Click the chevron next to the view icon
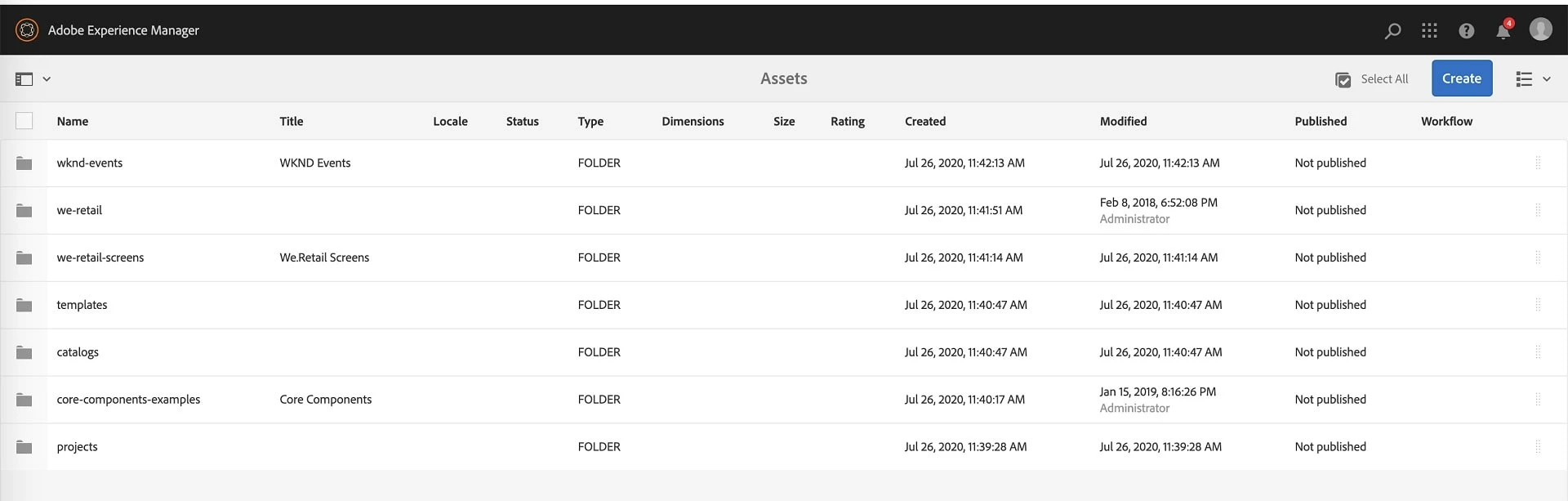 (x=1546, y=79)
